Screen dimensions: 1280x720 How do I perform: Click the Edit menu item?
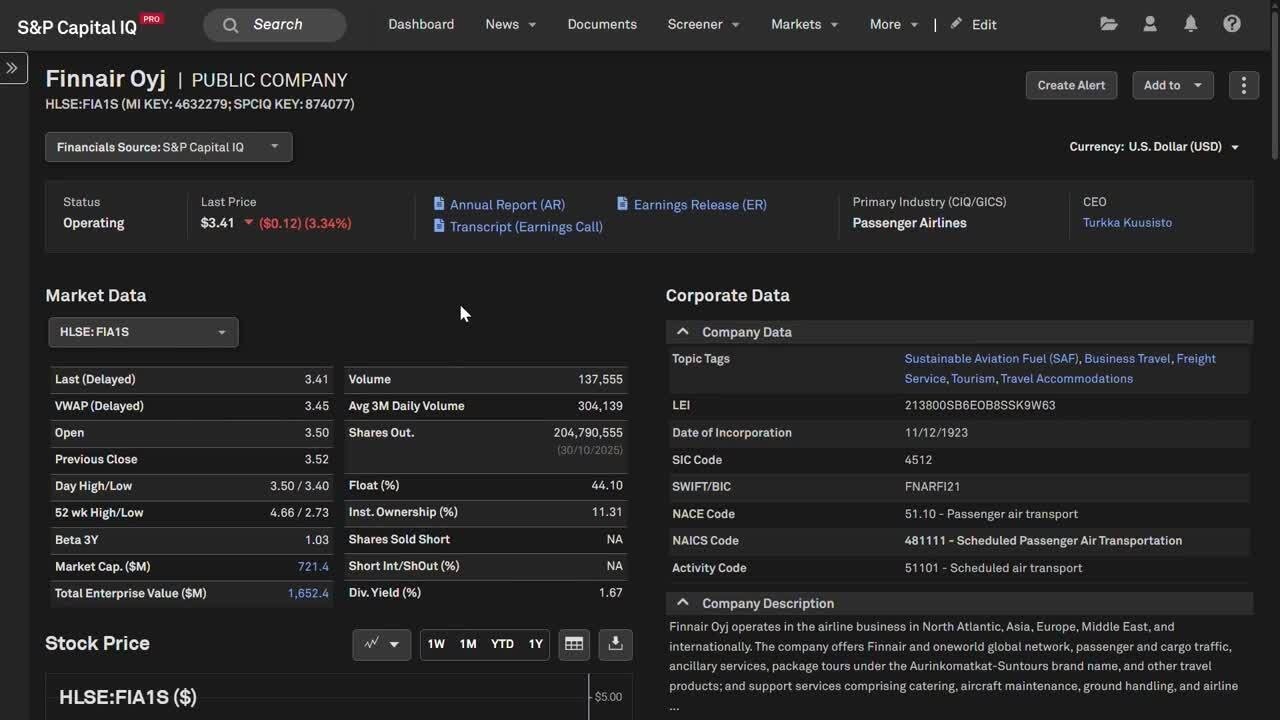[x=984, y=25]
